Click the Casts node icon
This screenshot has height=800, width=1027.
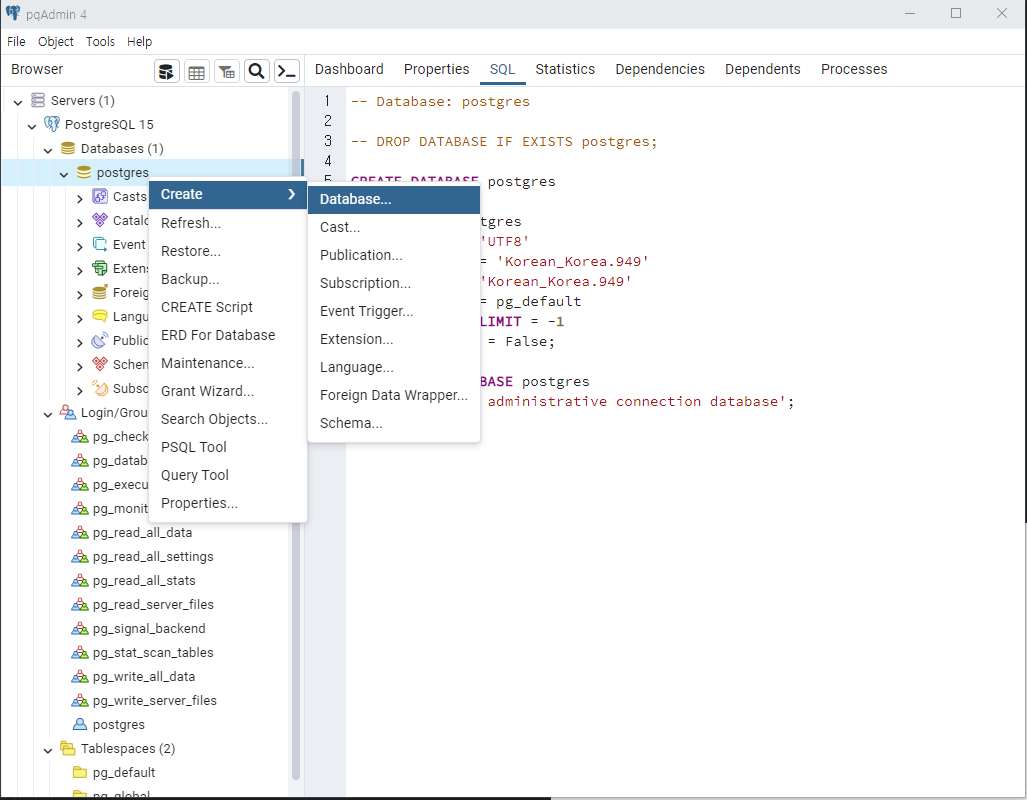click(100, 196)
